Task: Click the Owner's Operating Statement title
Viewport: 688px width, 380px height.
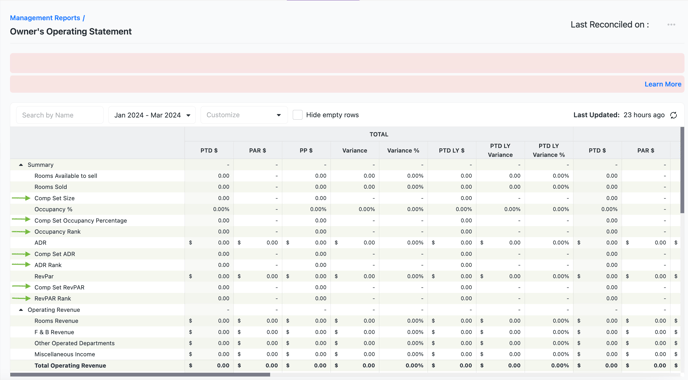Action: click(71, 32)
